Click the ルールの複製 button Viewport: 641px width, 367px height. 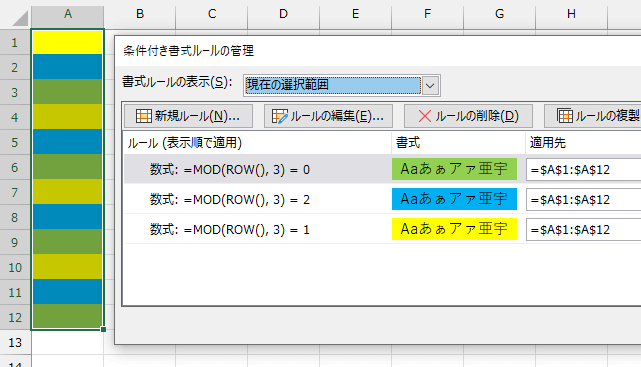point(593,116)
